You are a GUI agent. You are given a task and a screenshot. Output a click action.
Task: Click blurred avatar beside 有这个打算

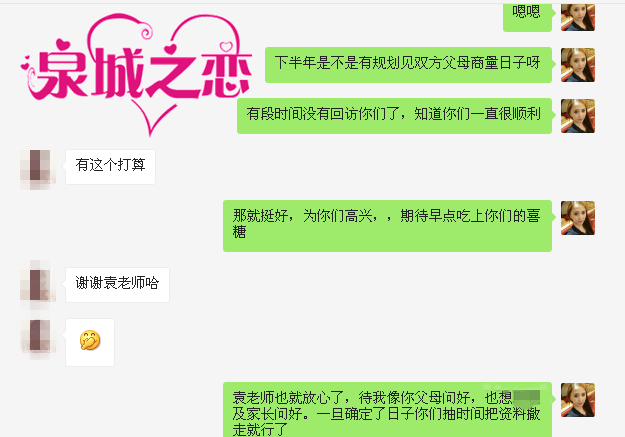[x=37, y=167]
